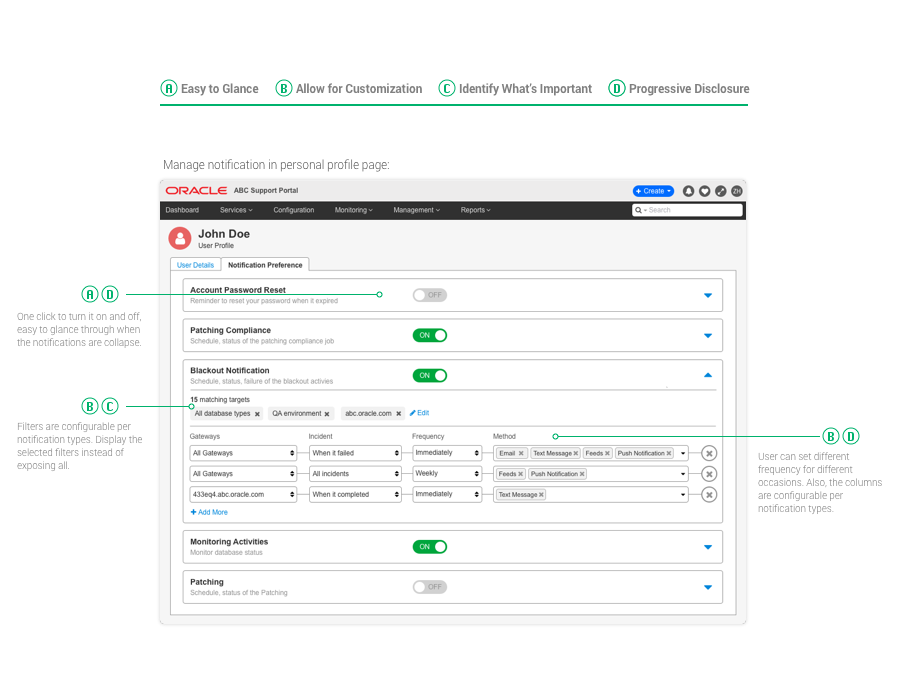Delete the 433eq4.abc.oracle.com rule row
The image size is (906, 700).
709,495
